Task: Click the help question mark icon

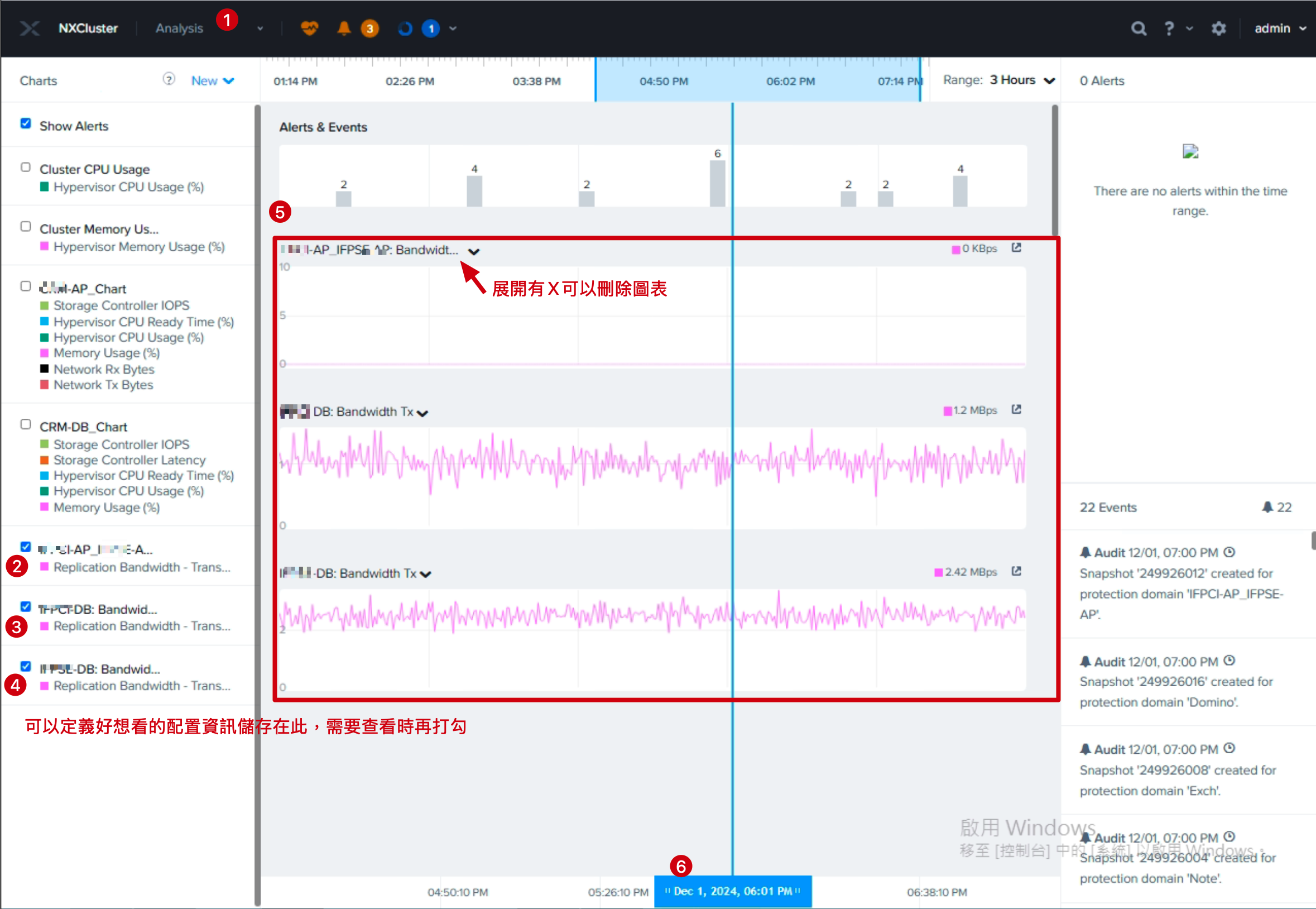Action: pos(1169,28)
